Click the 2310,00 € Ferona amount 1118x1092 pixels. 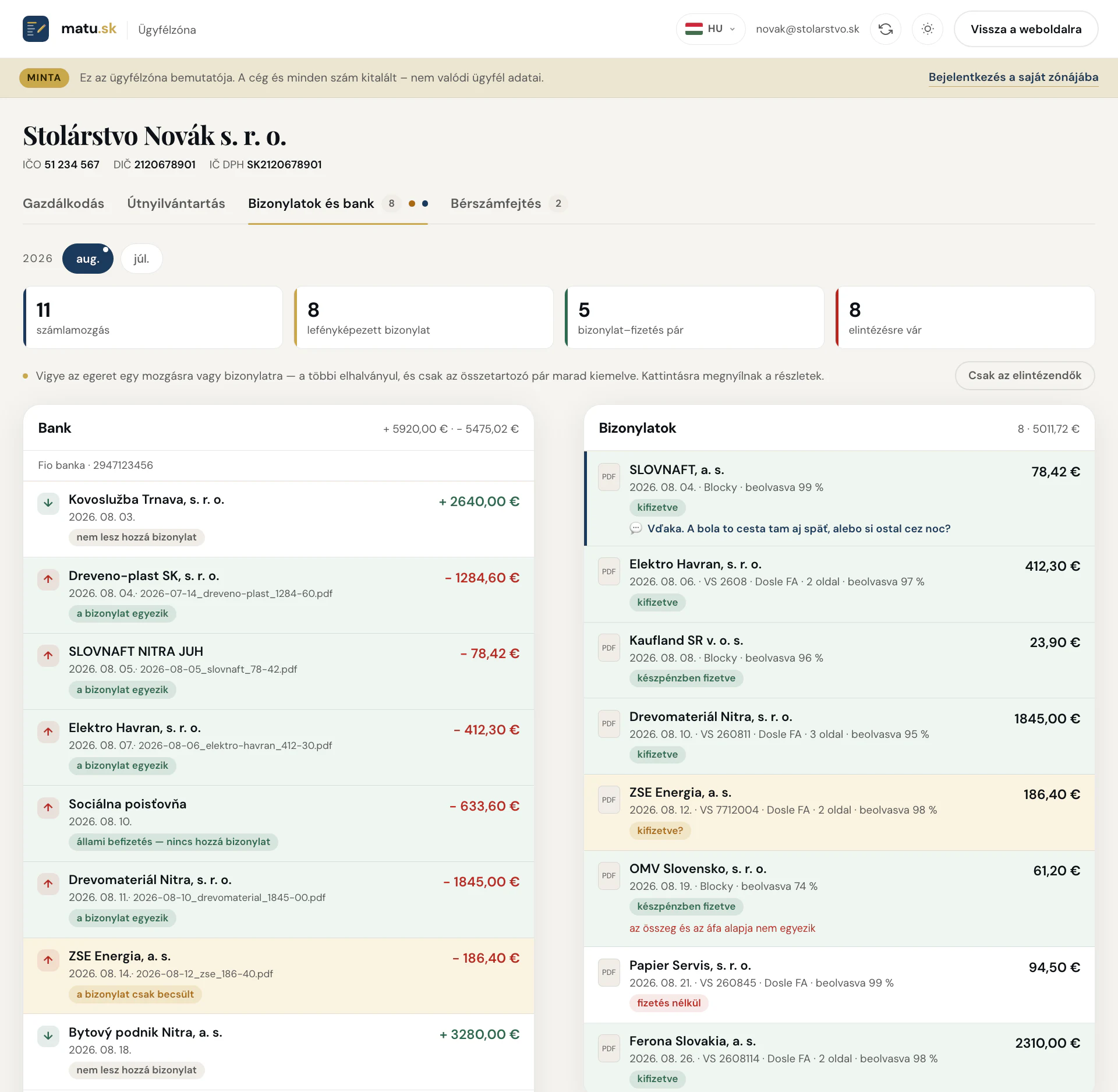[x=1048, y=1043]
